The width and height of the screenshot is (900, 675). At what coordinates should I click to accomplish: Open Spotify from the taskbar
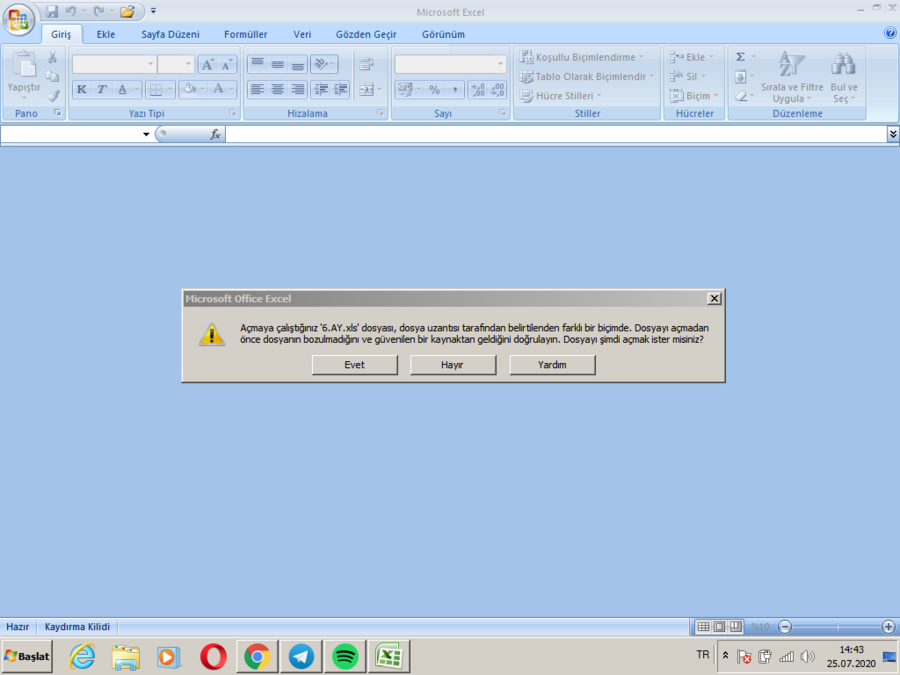coord(345,656)
